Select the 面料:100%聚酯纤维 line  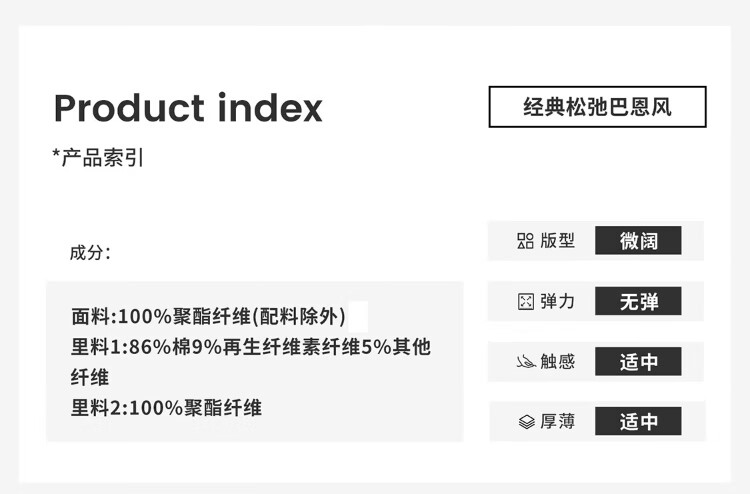pos(208,317)
